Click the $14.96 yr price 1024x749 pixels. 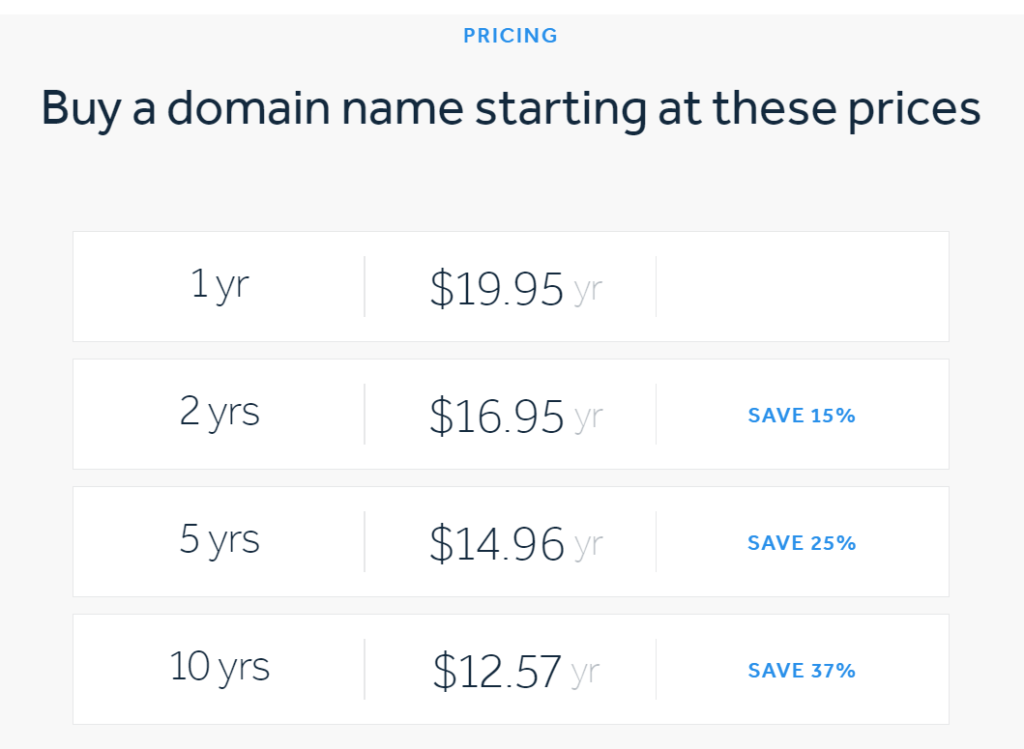[516, 543]
